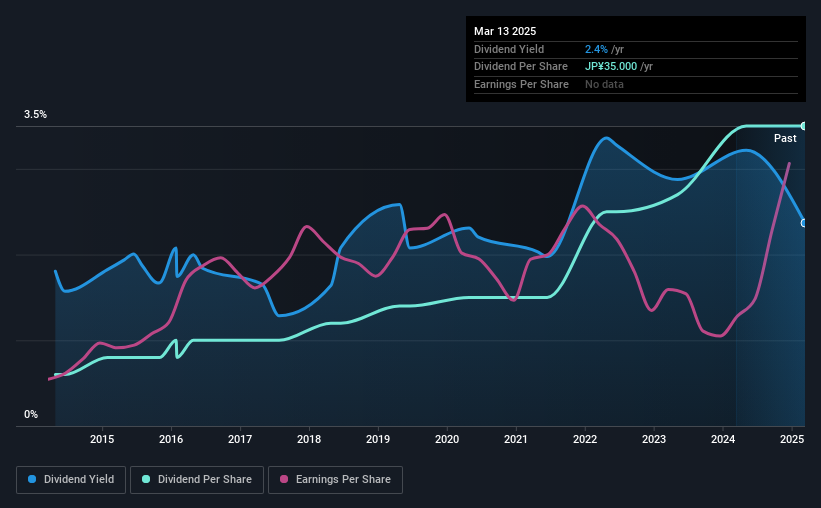Viewport: 821px width, 508px height.
Task: Click the teal data point marker at chart end
Action: [804, 126]
